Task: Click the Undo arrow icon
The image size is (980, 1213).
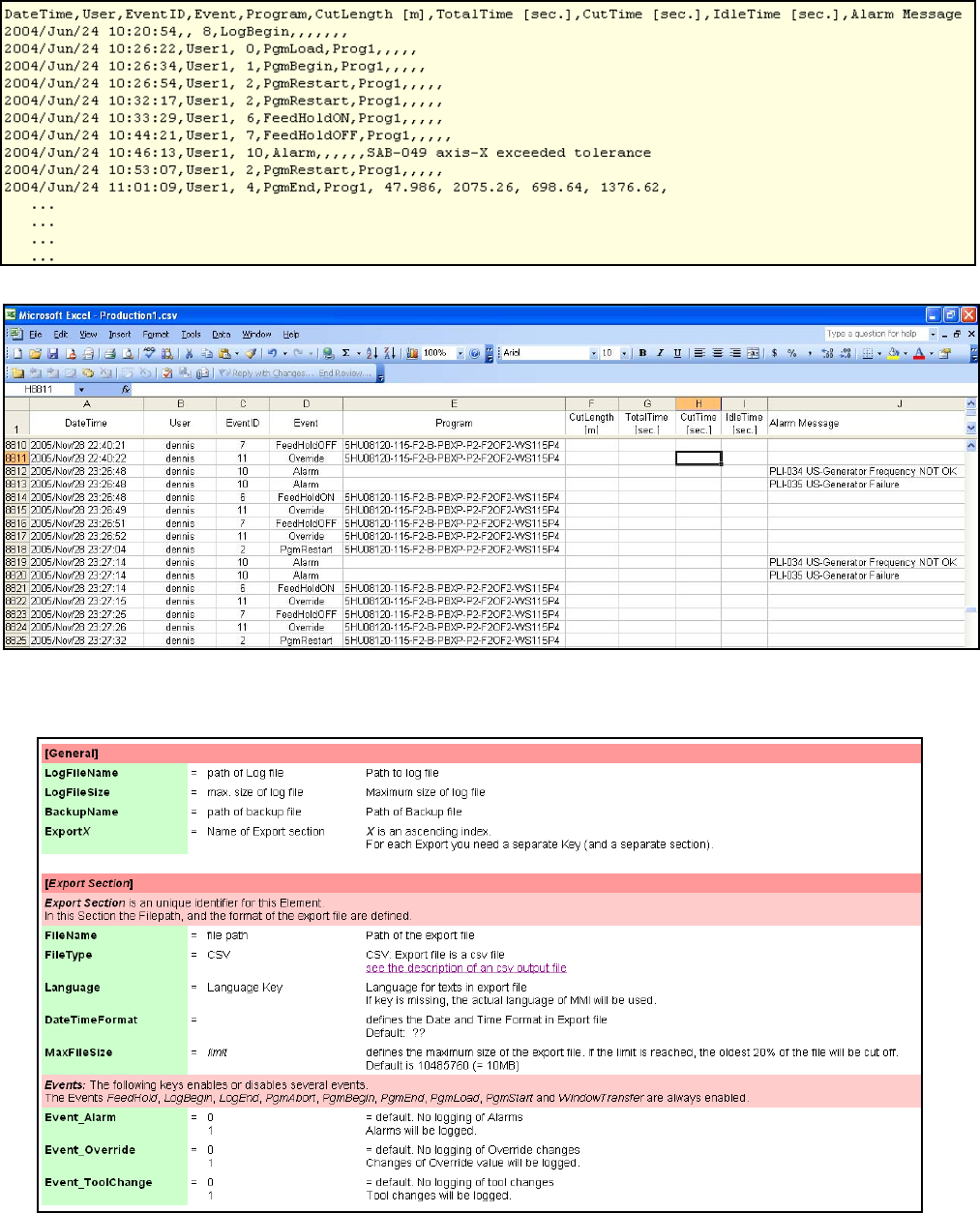Action: [274, 353]
